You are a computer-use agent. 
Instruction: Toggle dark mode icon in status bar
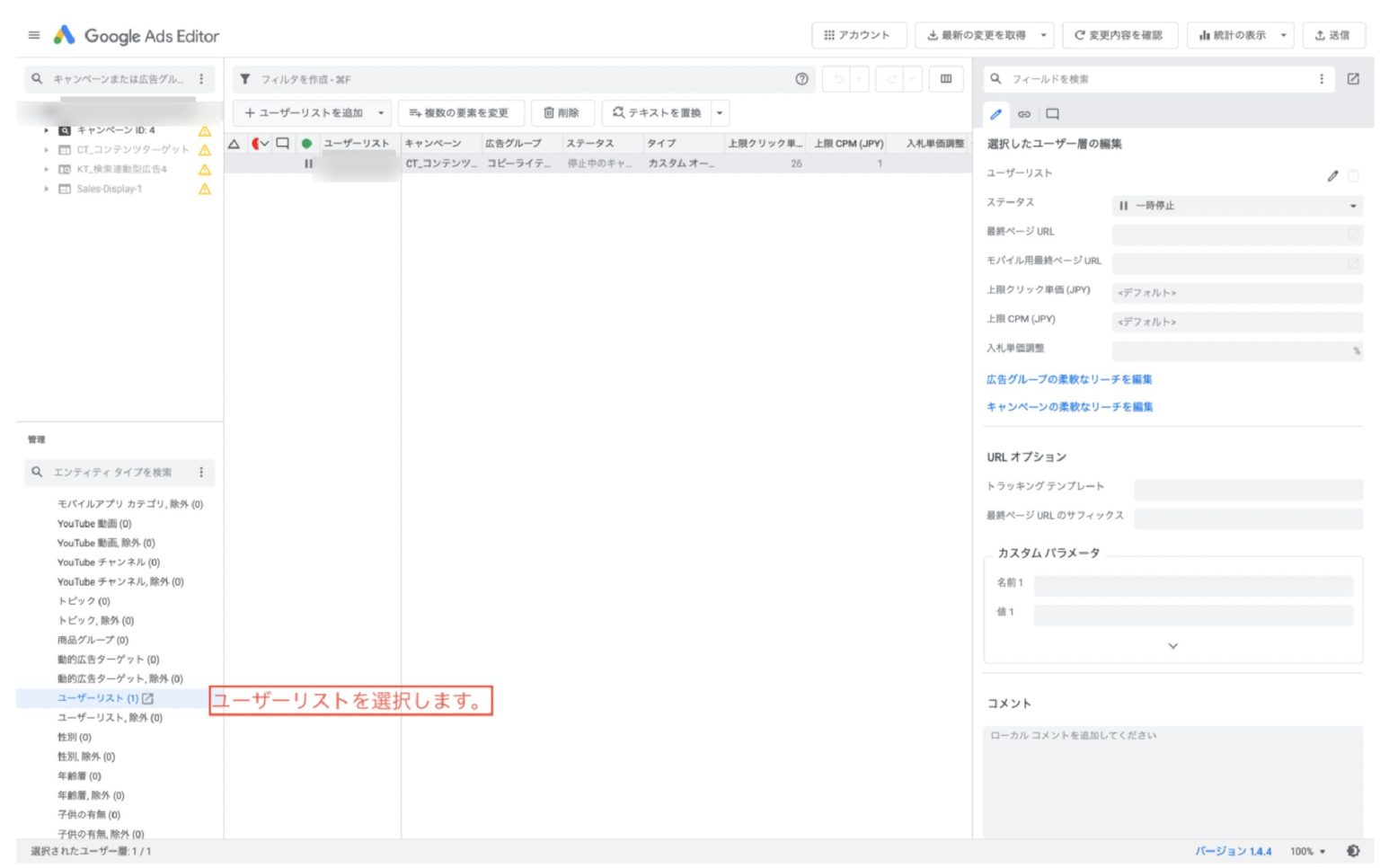(1353, 851)
